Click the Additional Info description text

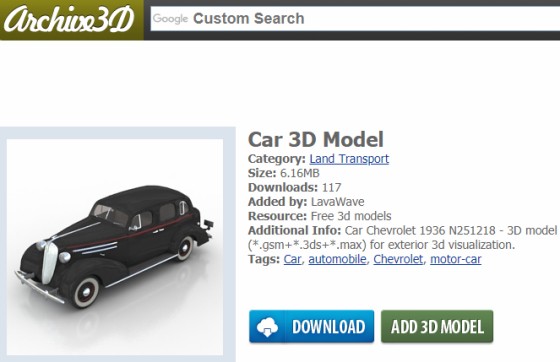[402, 238]
